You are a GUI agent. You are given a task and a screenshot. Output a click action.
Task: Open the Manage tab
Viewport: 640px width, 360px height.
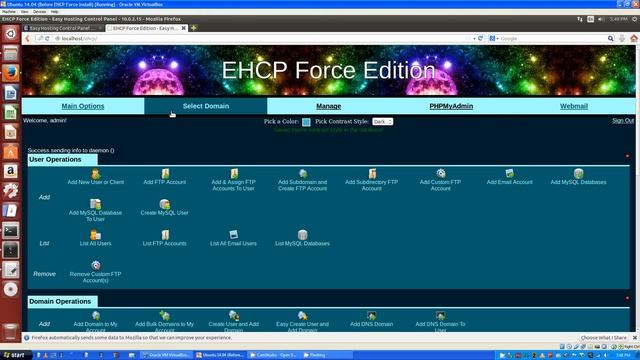[329, 106]
